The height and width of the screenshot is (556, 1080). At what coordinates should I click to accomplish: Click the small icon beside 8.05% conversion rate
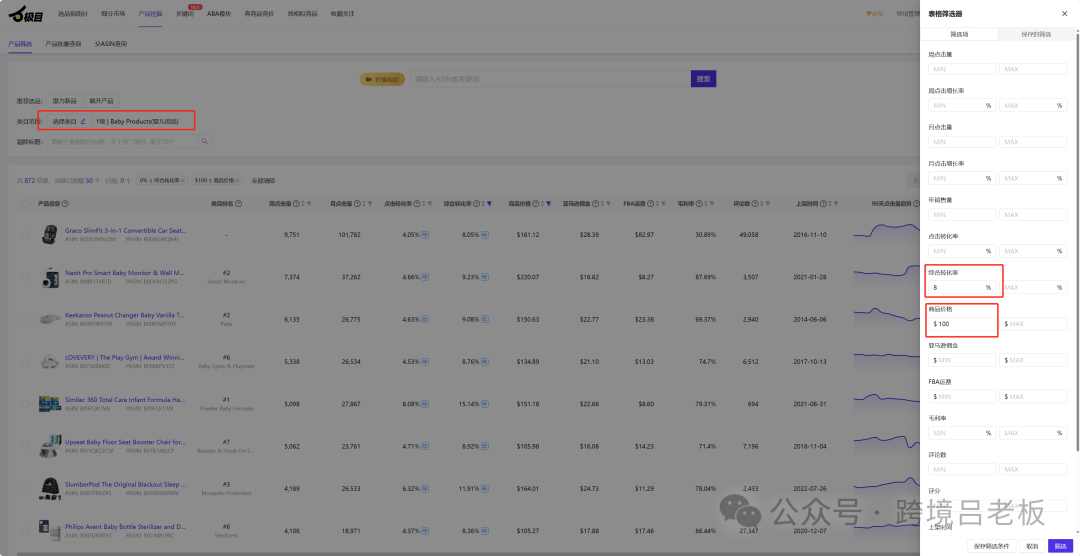pos(485,235)
